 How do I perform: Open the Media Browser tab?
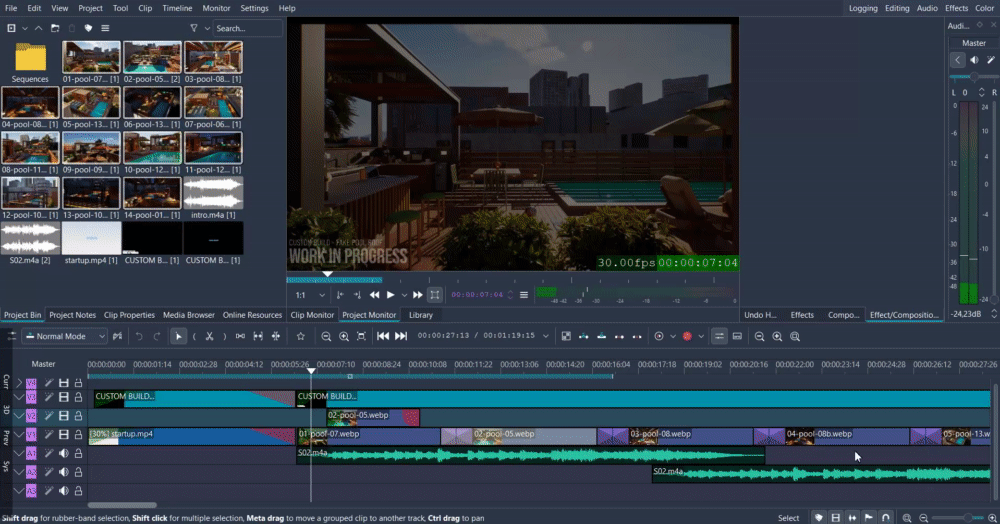(x=189, y=315)
